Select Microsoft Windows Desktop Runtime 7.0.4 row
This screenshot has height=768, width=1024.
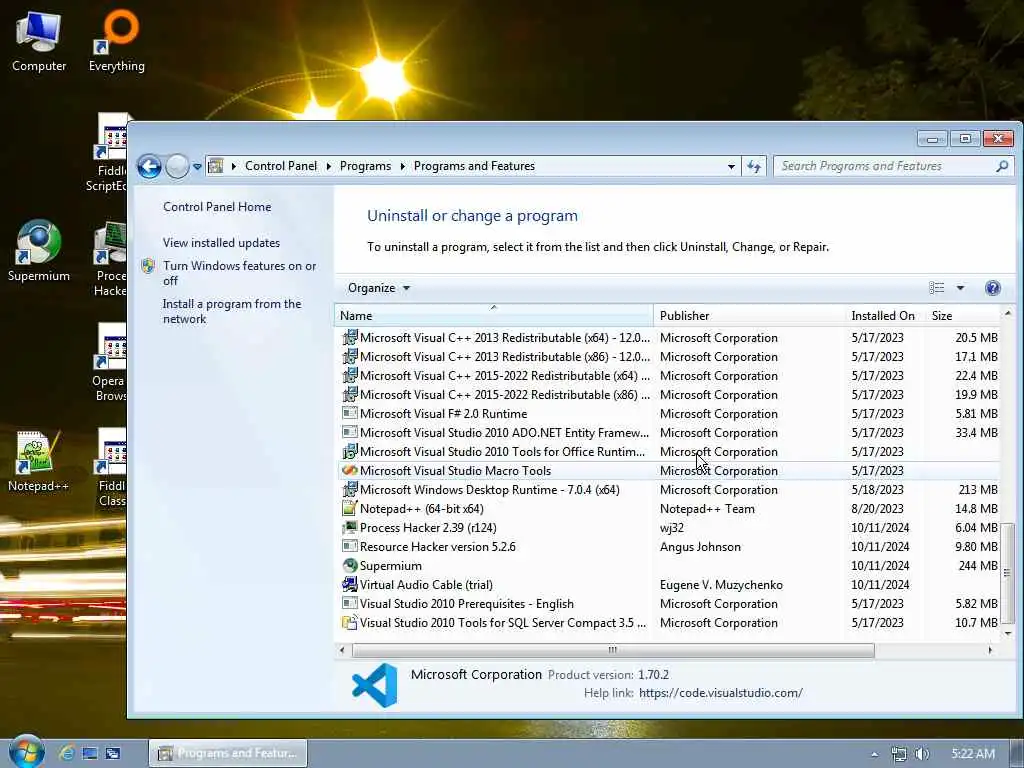669,490
